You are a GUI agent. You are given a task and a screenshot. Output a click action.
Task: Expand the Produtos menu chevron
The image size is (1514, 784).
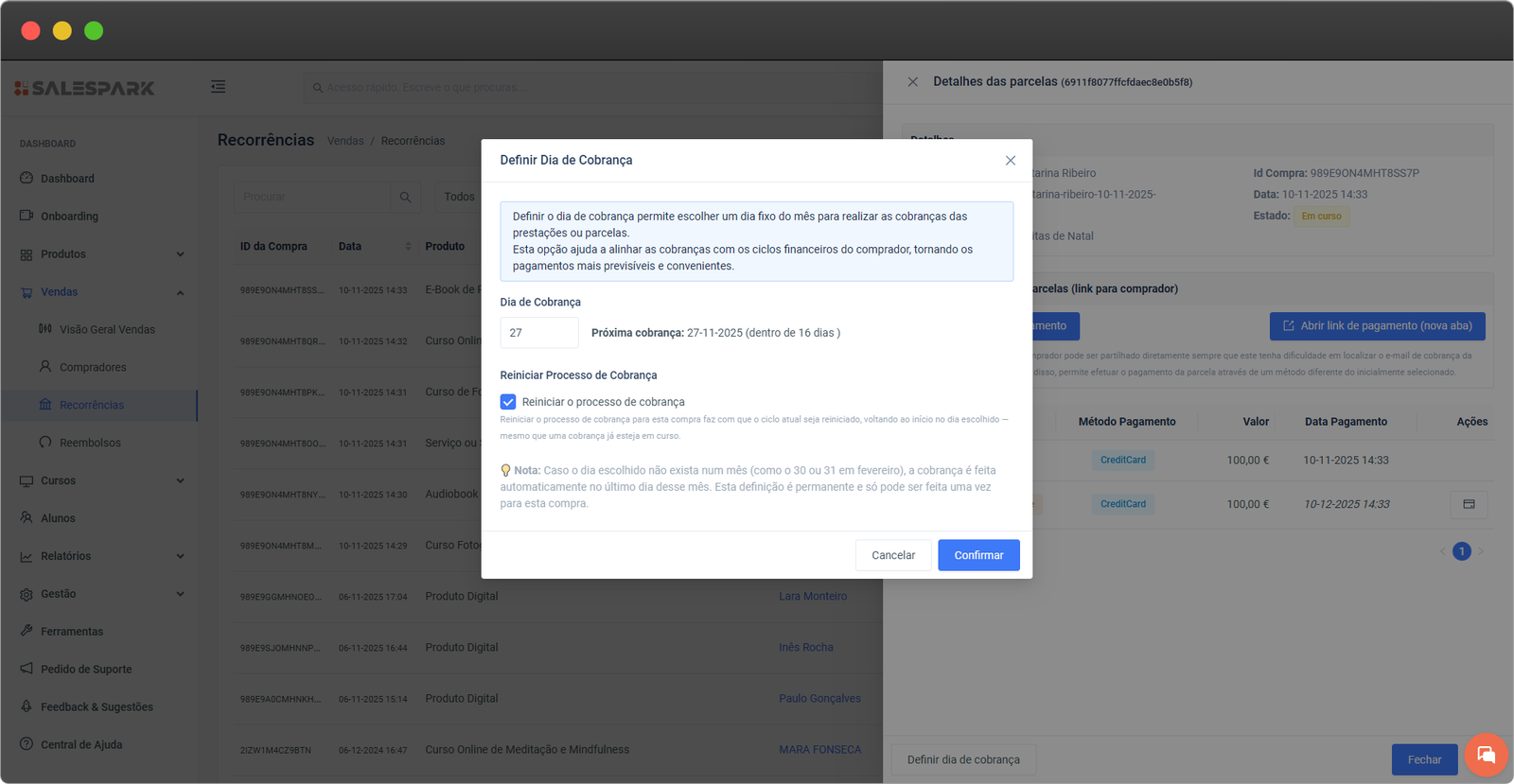click(x=180, y=254)
